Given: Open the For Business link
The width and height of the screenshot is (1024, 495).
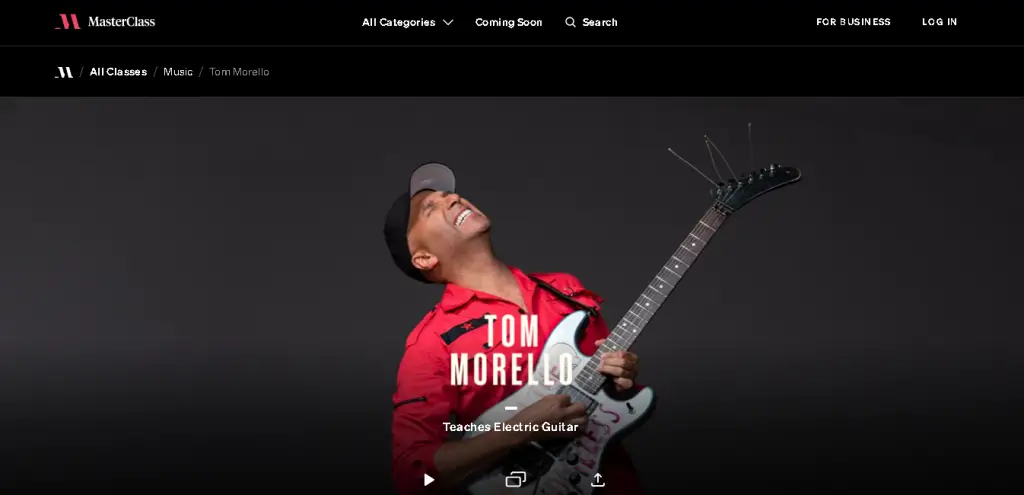Looking at the screenshot, I should [853, 22].
